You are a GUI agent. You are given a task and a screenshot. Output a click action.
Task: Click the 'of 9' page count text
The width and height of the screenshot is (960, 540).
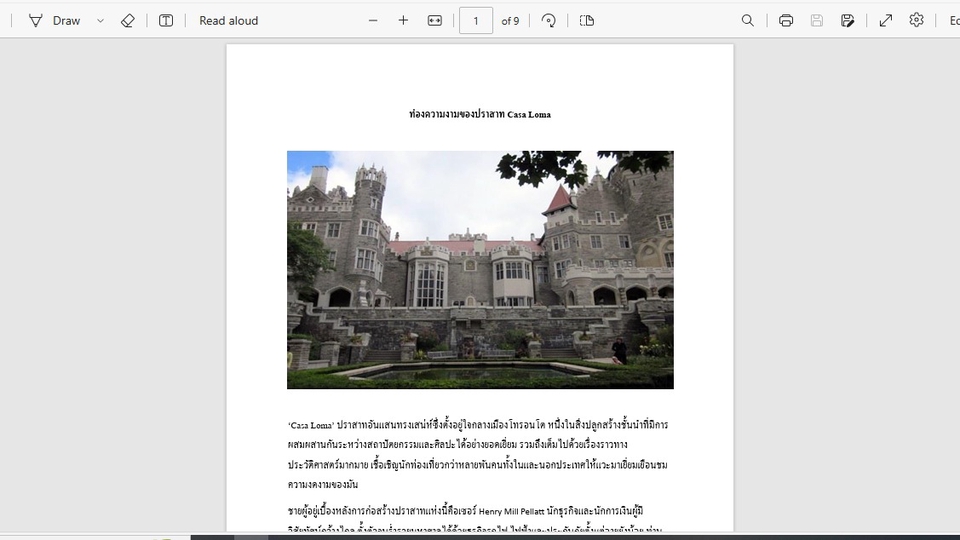pyautogui.click(x=510, y=21)
